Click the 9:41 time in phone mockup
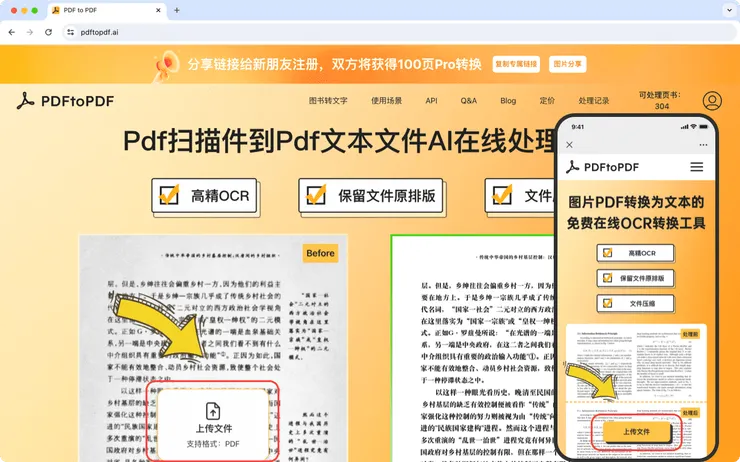The height and width of the screenshot is (462, 740). [x=578, y=127]
